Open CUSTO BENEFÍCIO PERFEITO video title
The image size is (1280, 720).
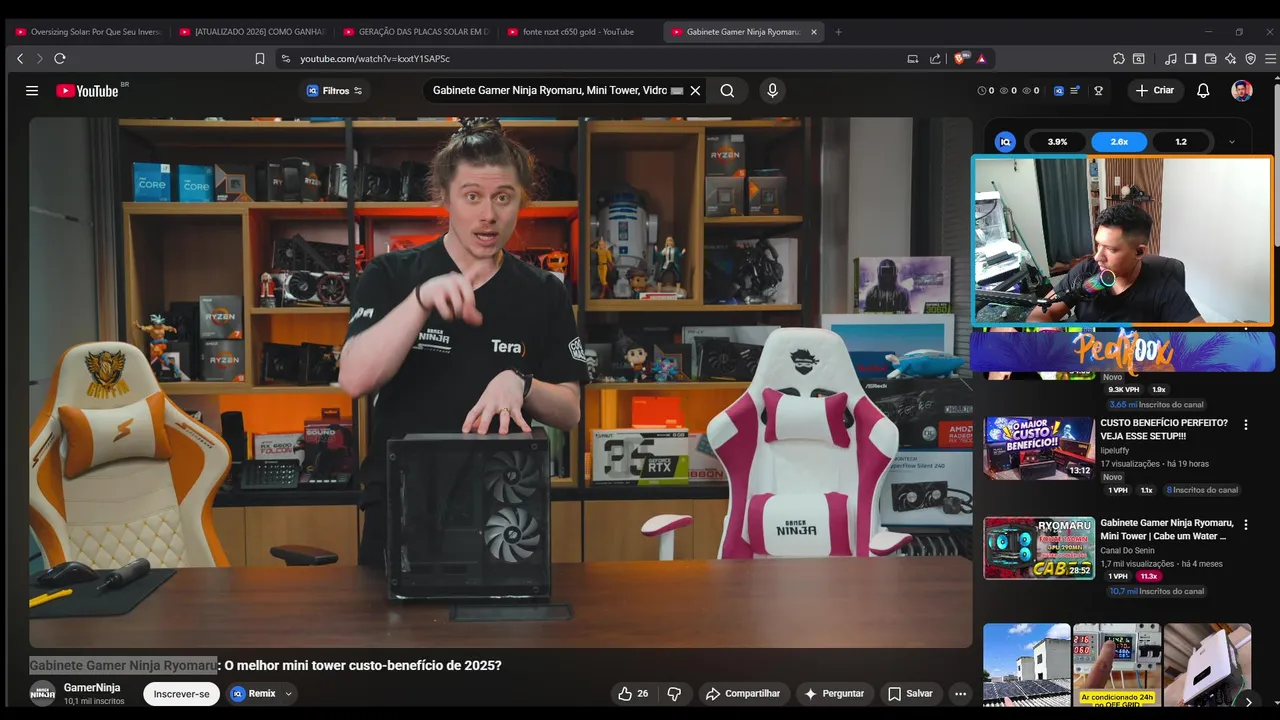coord(1164,429)
